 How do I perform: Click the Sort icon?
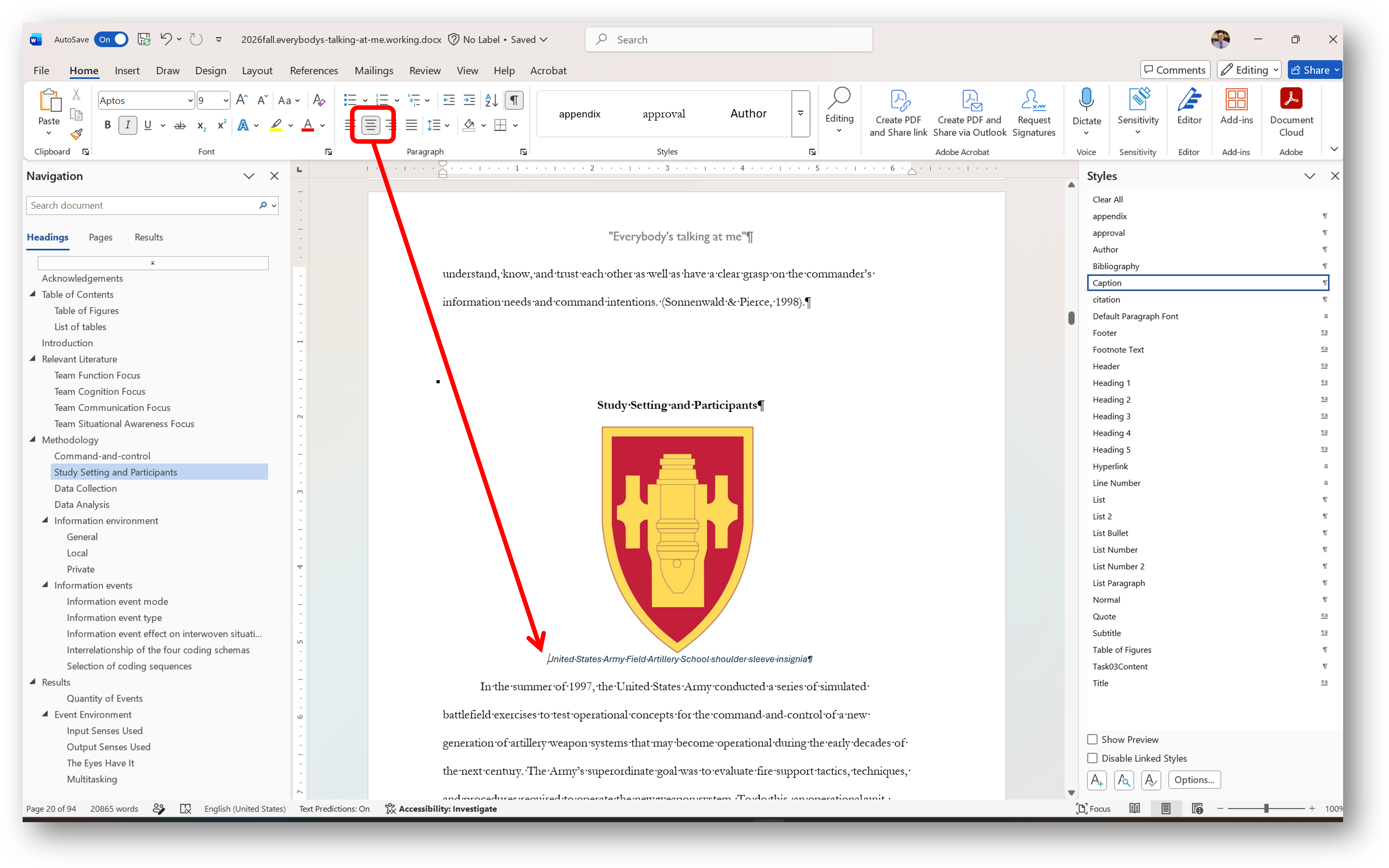[x=492, y=100]
